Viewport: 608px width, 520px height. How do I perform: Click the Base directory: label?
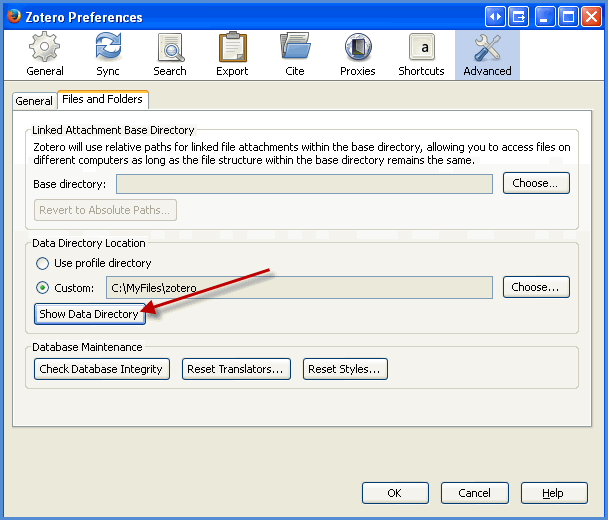(x=69, y=184)
